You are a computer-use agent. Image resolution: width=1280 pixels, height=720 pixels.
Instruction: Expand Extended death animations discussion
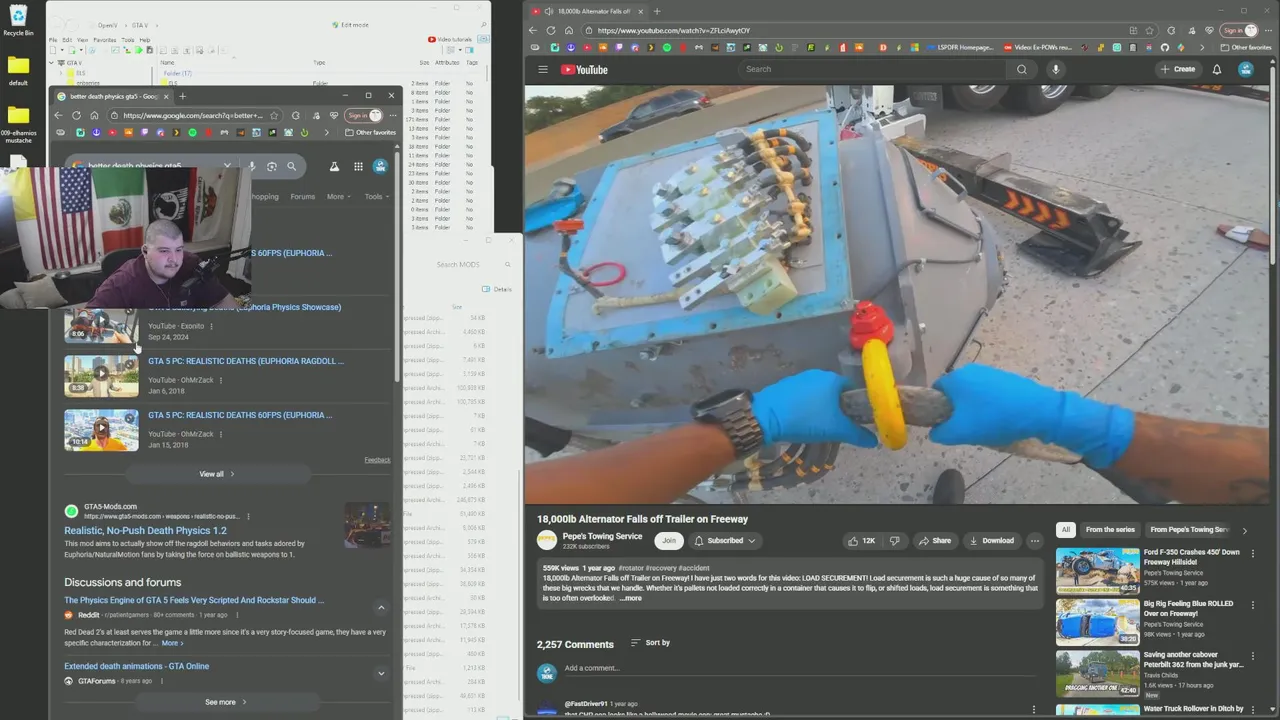click(381, 673)
